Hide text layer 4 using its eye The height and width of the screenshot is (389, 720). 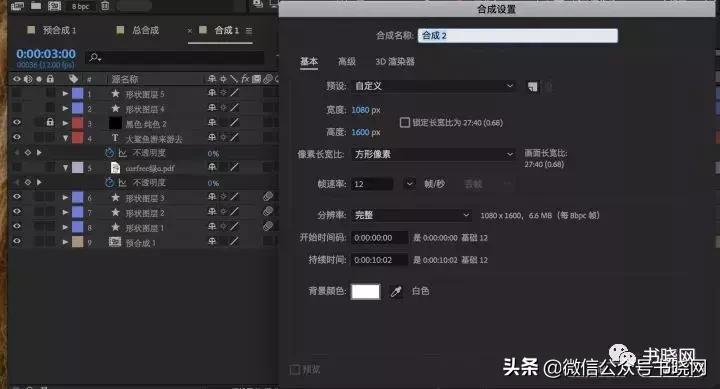click(x=17, y=137)
